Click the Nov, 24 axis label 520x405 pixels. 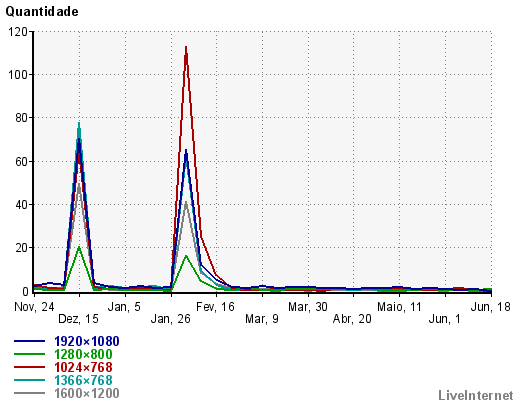coord(34,307)
